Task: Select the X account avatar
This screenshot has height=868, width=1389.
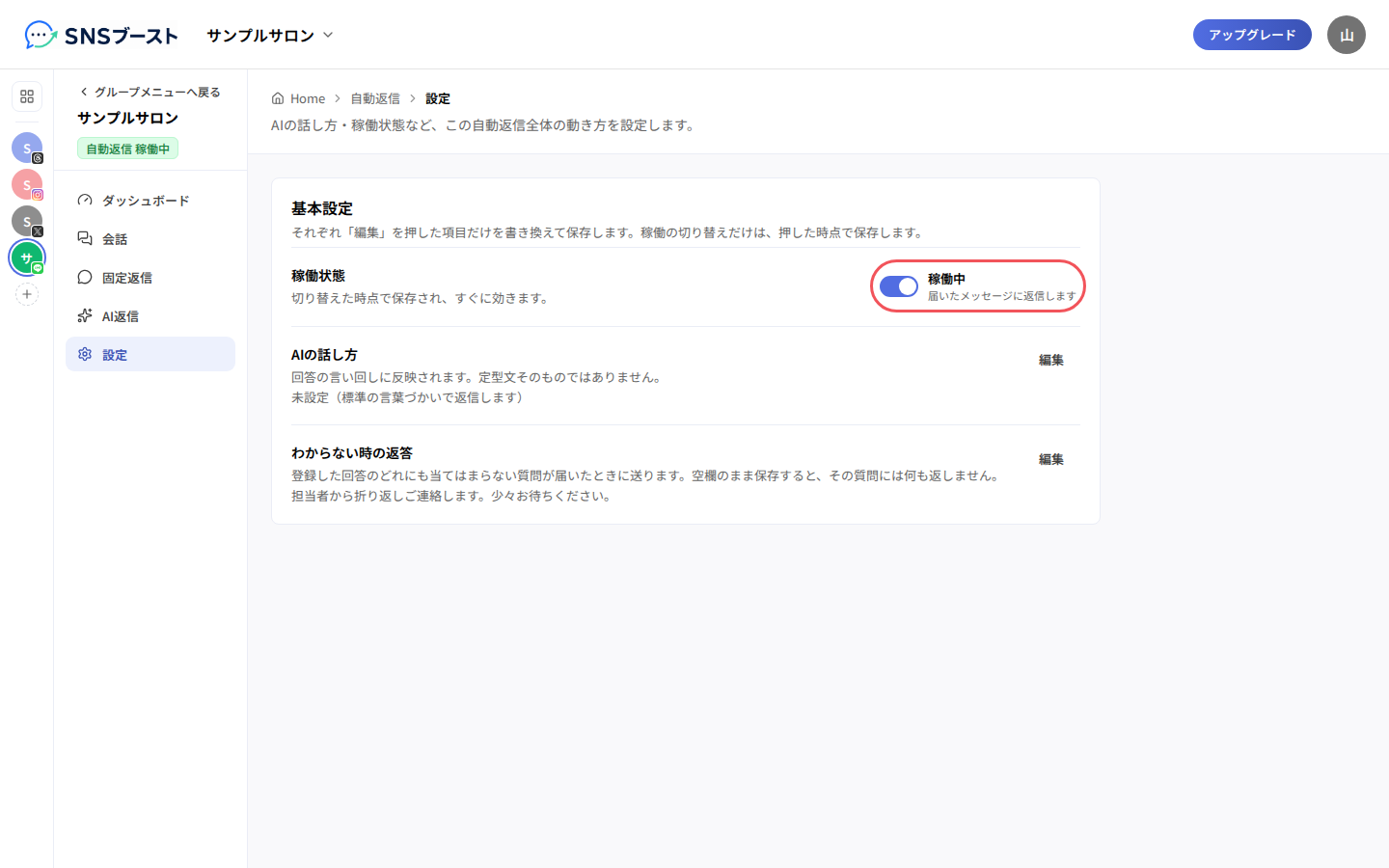Action: click(27, 221)
